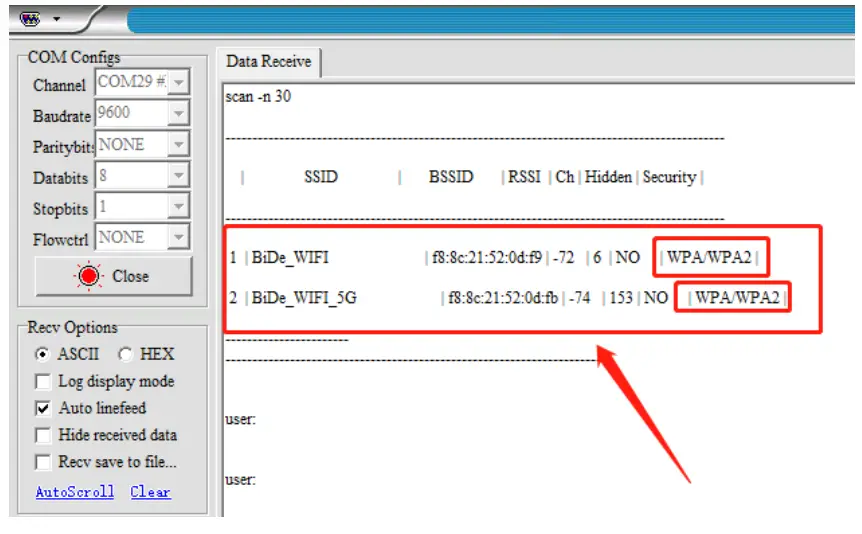Click the Ch column header text

[565, 177]
